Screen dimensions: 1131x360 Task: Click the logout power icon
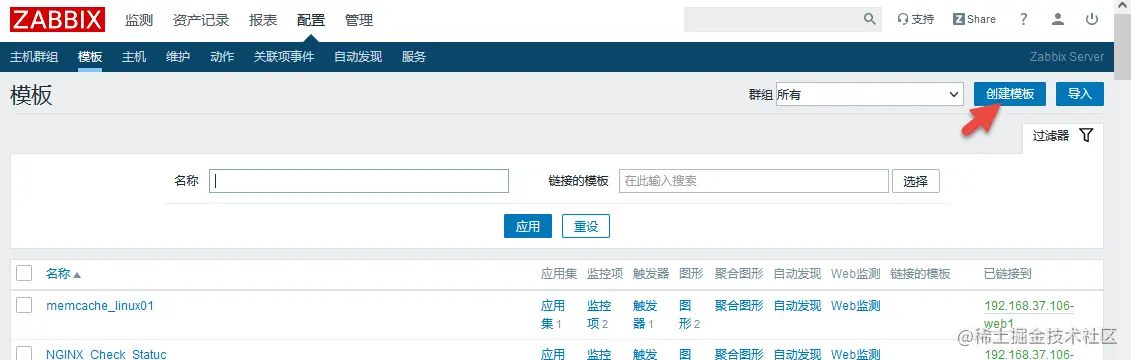tap(1092, 19)
